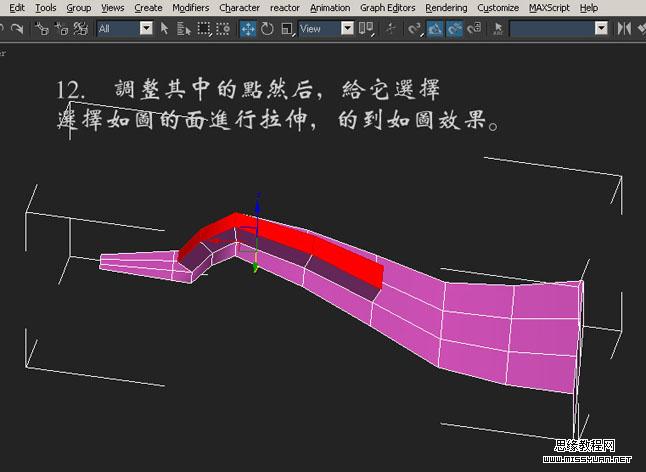The width and height of the screenshot is (646, 472).
Task: Open the Select by Name list icon
Action: [x=183, y=28]
